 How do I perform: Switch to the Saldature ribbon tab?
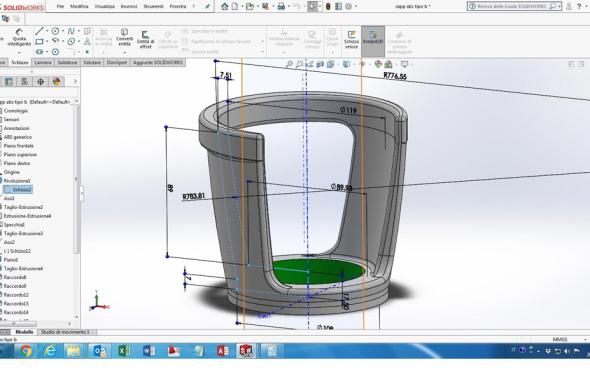click(x=67, y=62)
